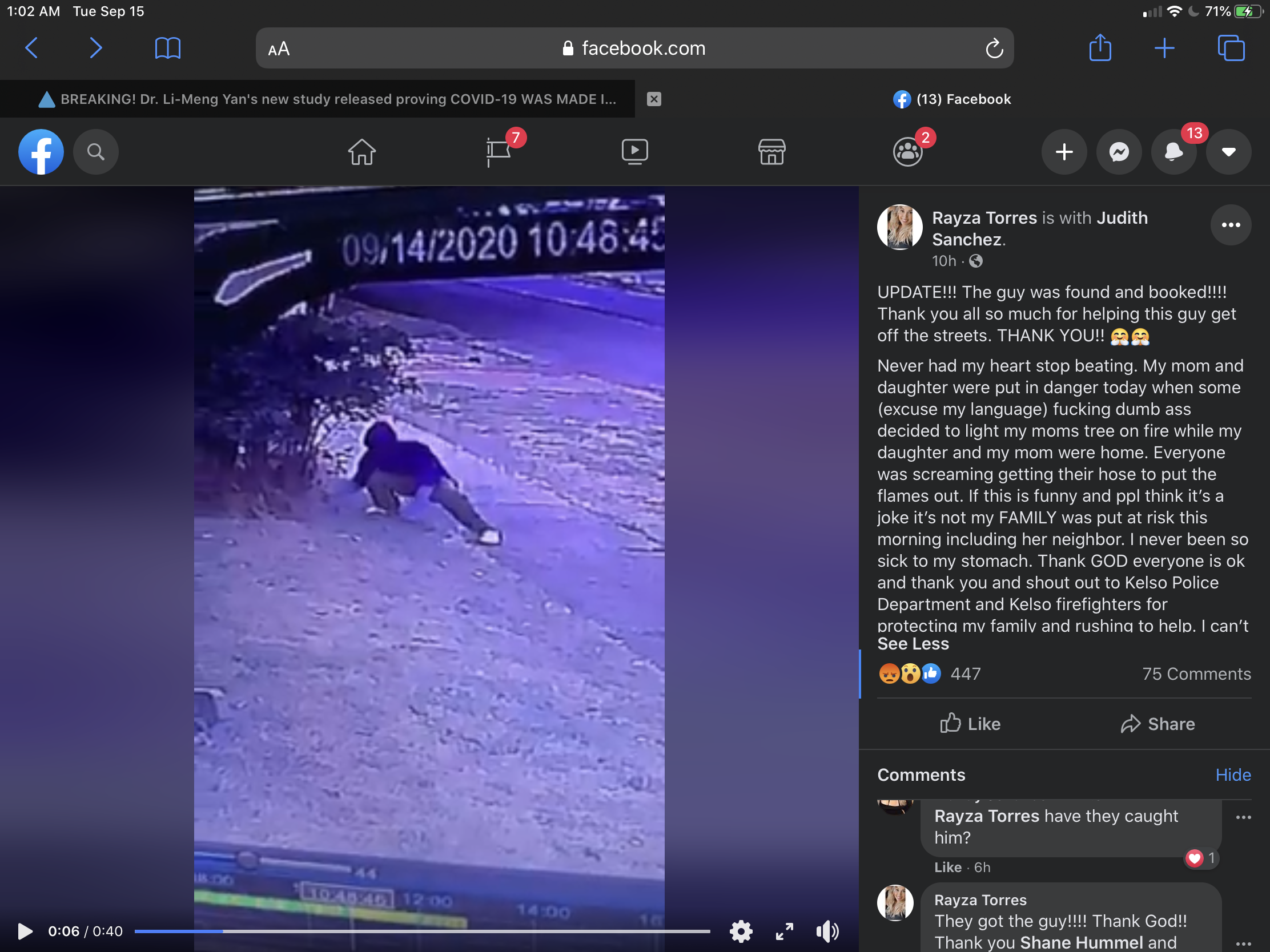
Task: Click Rayza Torres avatar on bottom comment
Action: tap(895, 903)
